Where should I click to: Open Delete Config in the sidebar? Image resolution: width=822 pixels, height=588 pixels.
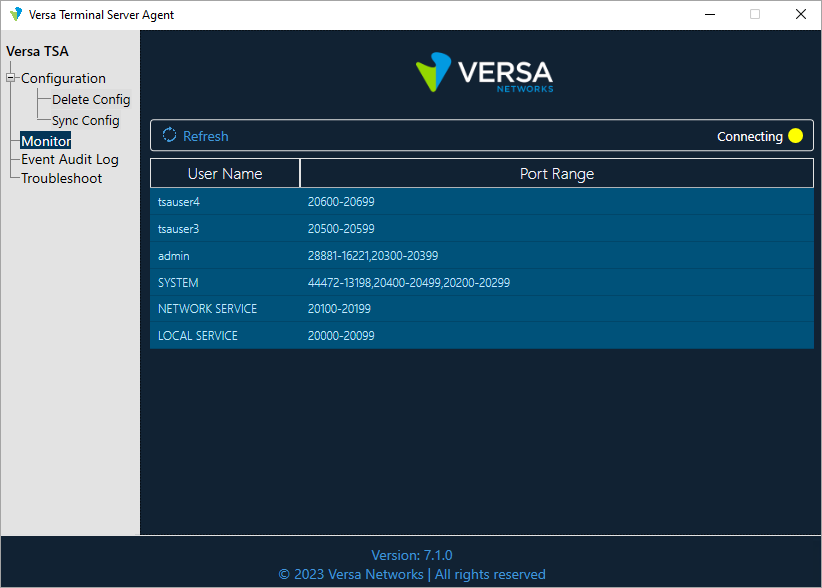point(91,99)
